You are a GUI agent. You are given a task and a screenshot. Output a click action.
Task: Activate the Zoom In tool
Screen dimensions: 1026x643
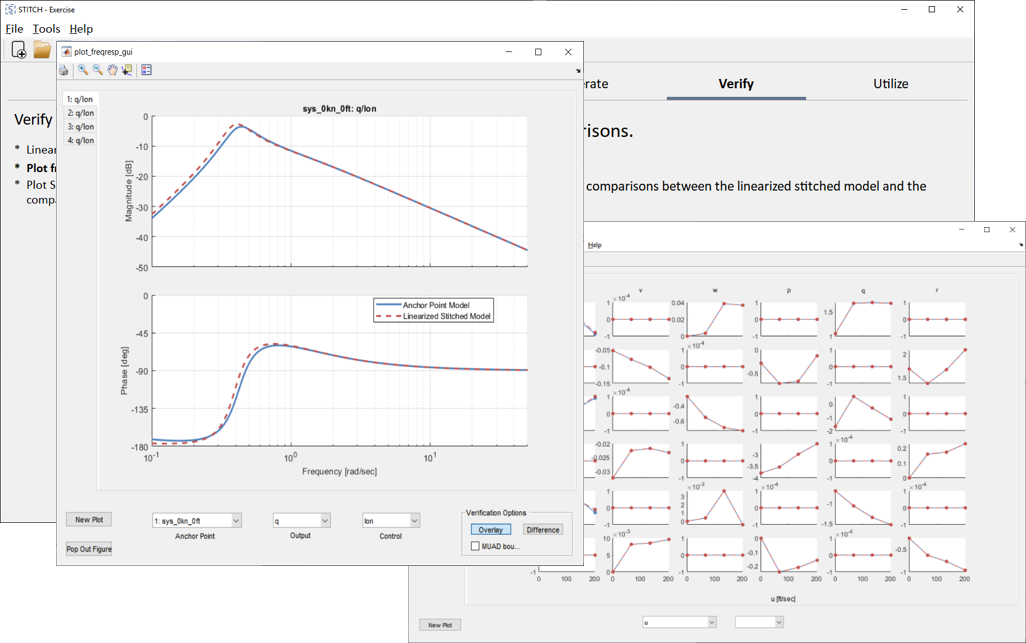(x=82, y=69)
